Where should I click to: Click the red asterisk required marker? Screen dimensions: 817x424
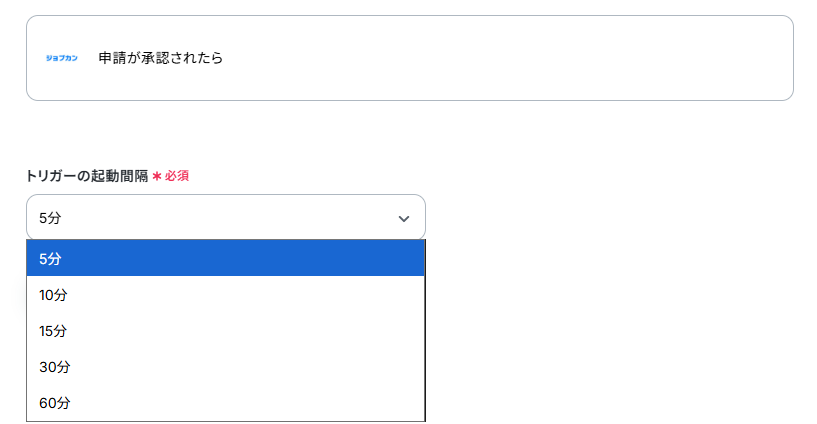pos(157,176)
